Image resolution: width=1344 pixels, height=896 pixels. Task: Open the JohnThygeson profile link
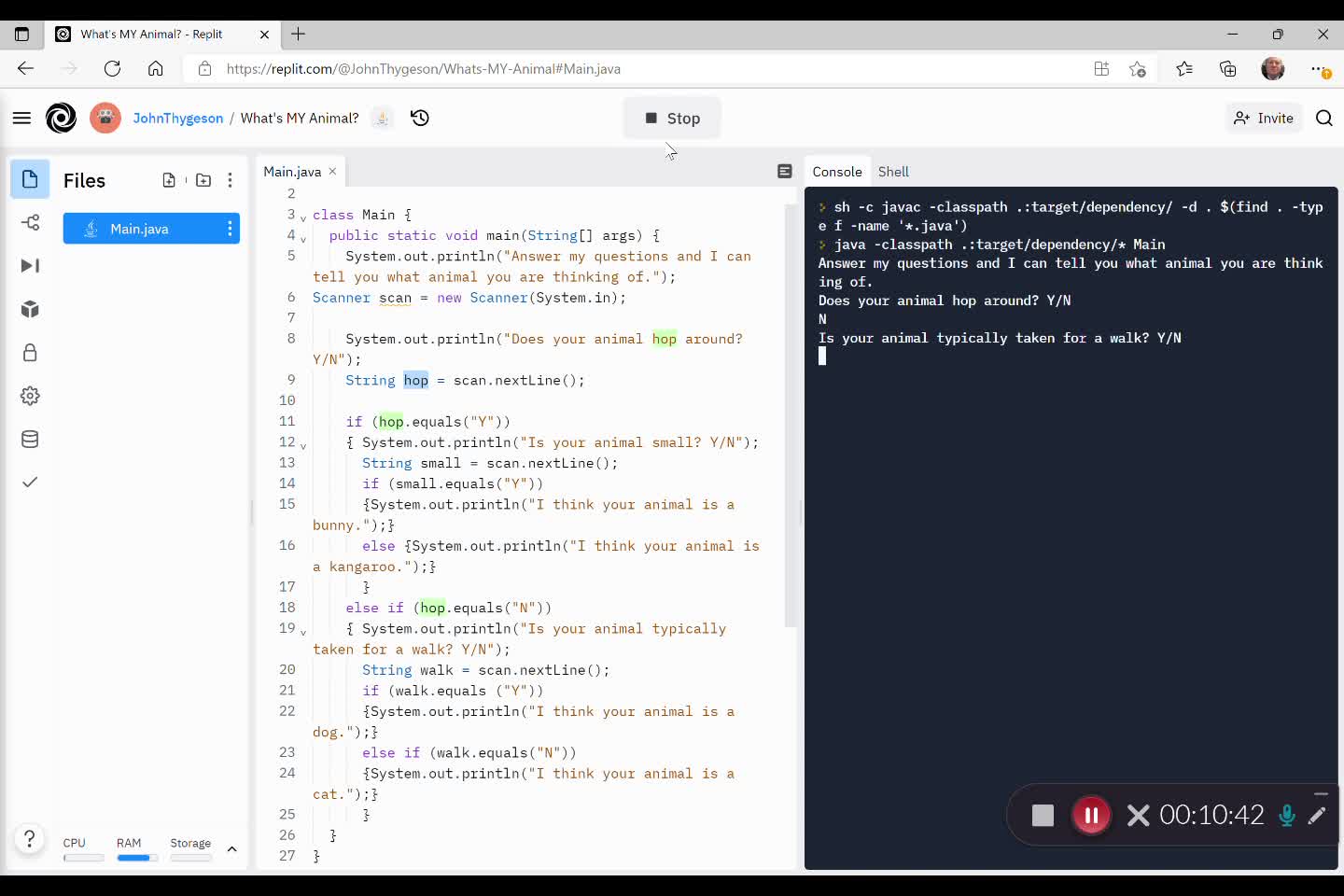tap(177, 118)
